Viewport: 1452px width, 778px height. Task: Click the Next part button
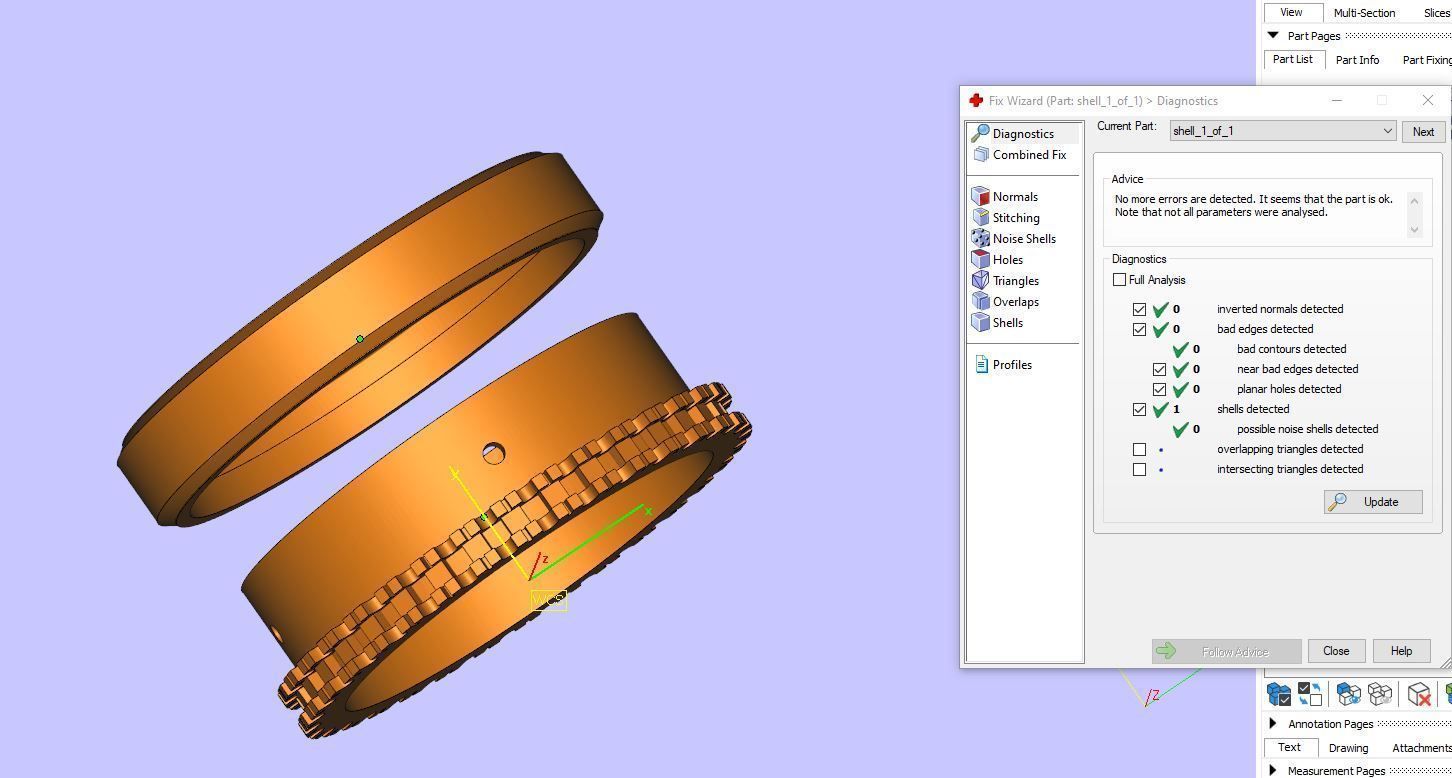1423,132
